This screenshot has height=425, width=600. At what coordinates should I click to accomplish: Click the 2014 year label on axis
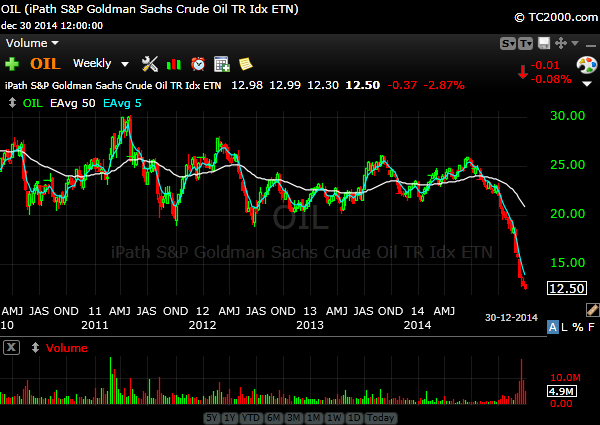coord(417,325)
